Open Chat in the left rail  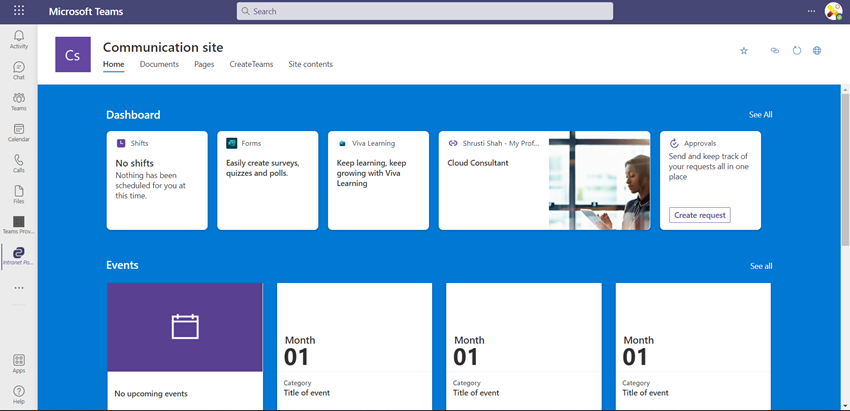click(x=19, y=71)
